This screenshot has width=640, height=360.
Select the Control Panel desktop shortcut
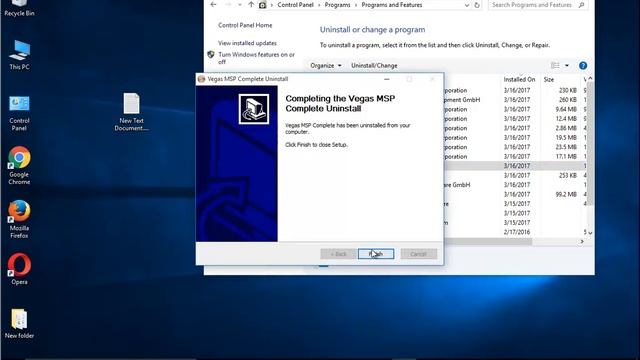coord(19,113)
